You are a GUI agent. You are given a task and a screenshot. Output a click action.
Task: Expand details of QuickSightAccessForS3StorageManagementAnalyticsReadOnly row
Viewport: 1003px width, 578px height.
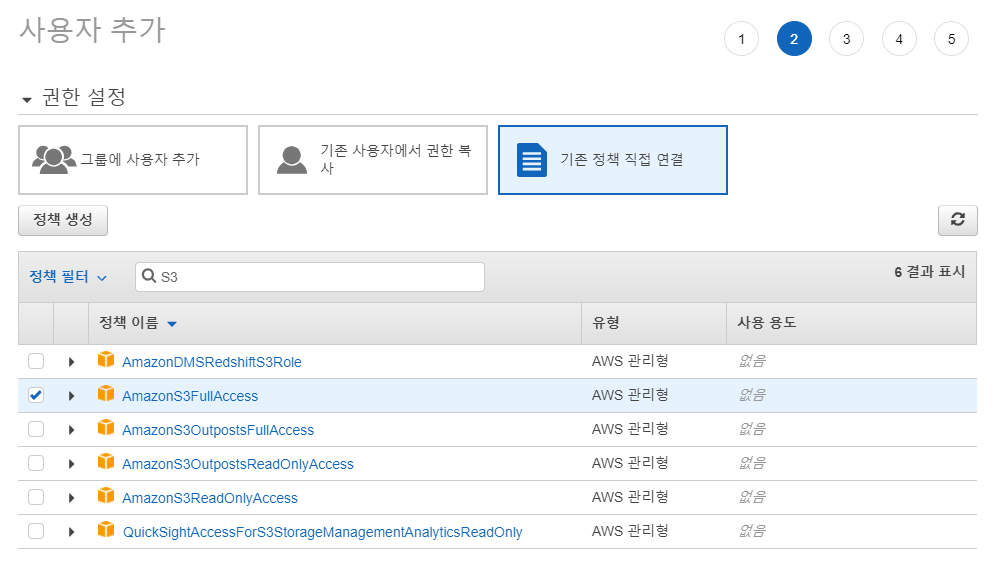point(72,531)
